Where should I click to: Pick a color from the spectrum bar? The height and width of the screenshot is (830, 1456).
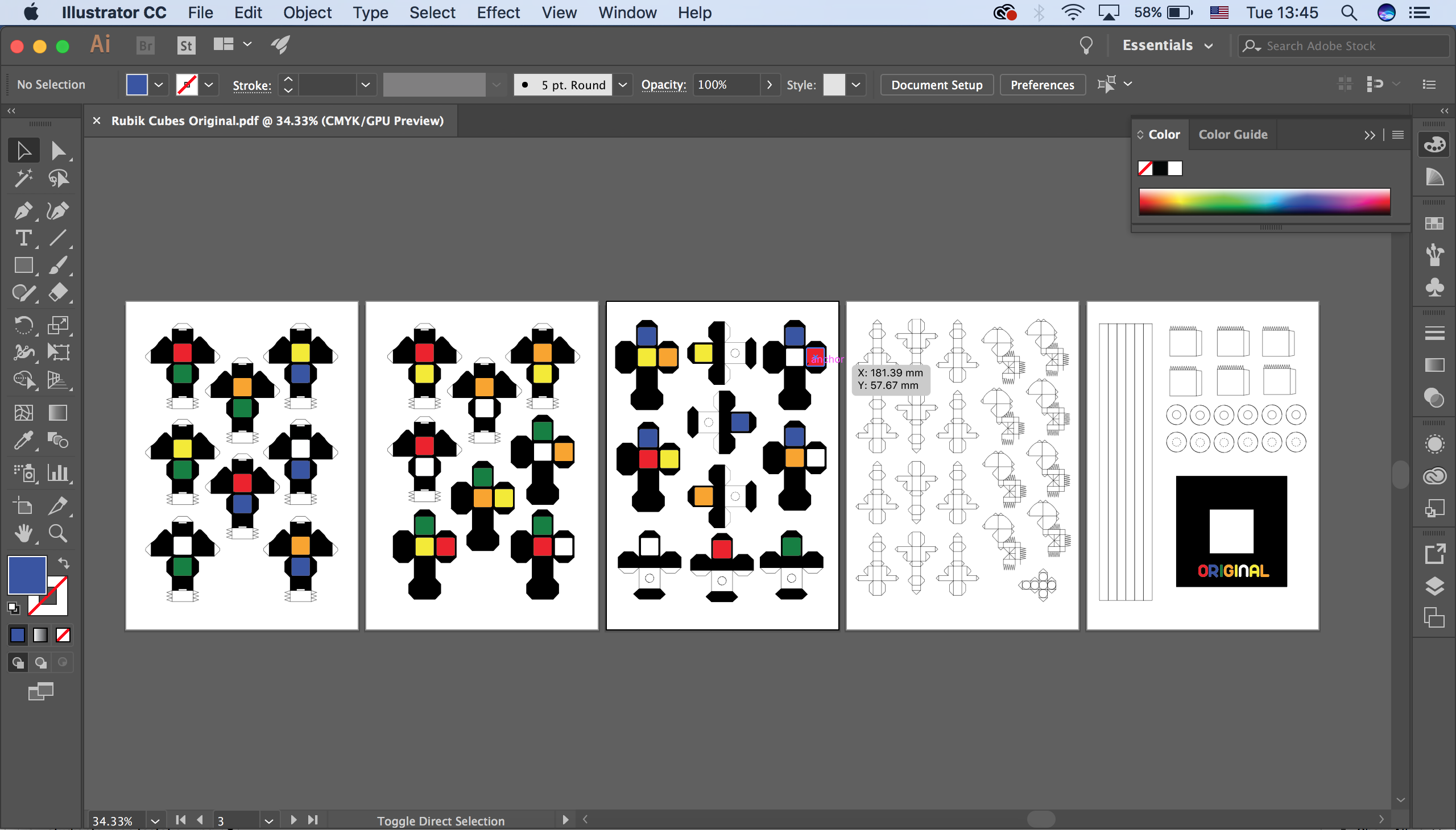1264,201
